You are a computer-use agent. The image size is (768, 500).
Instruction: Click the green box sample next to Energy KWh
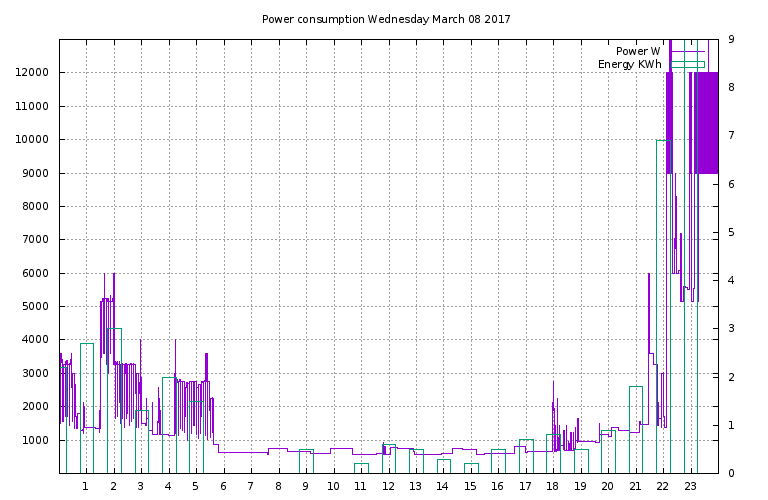(x=688, y=64)
